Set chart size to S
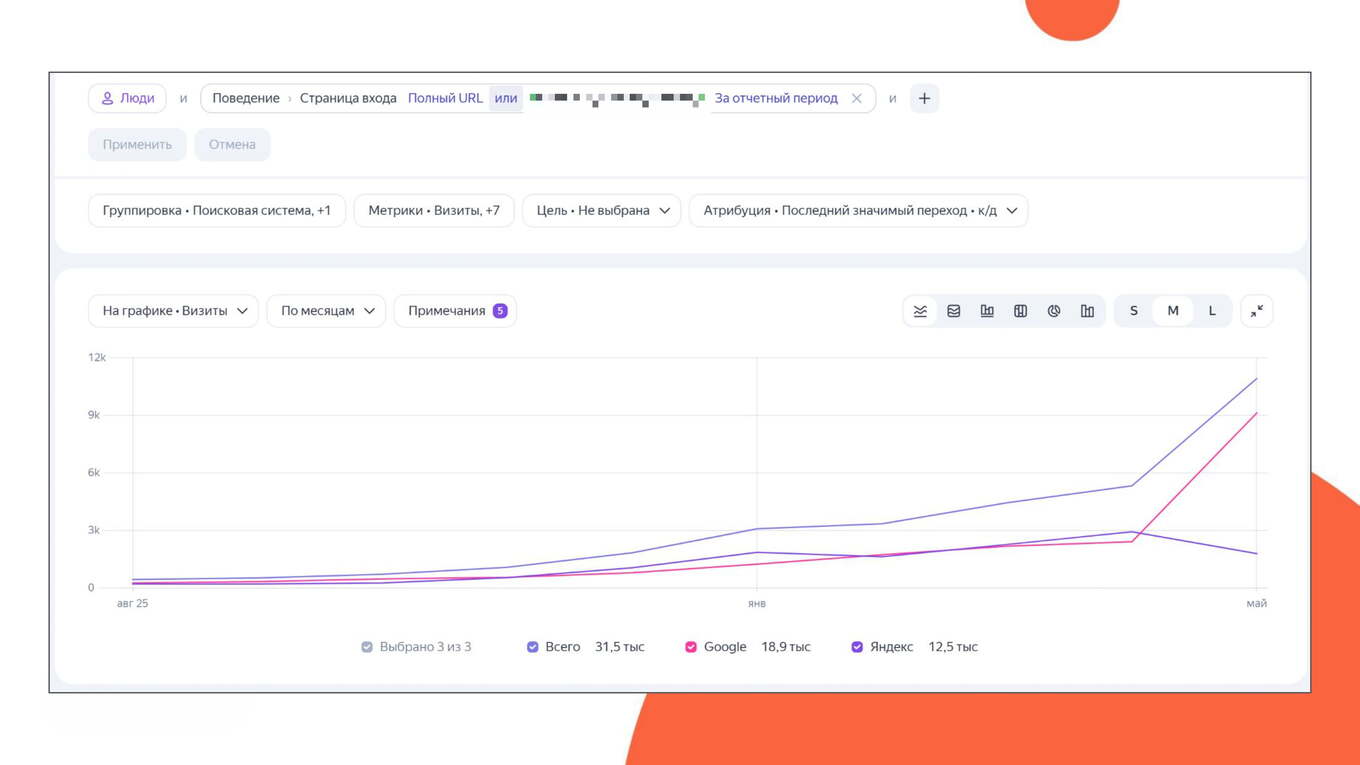This screenshot has width=1360, height=765. coord(1134,311)
